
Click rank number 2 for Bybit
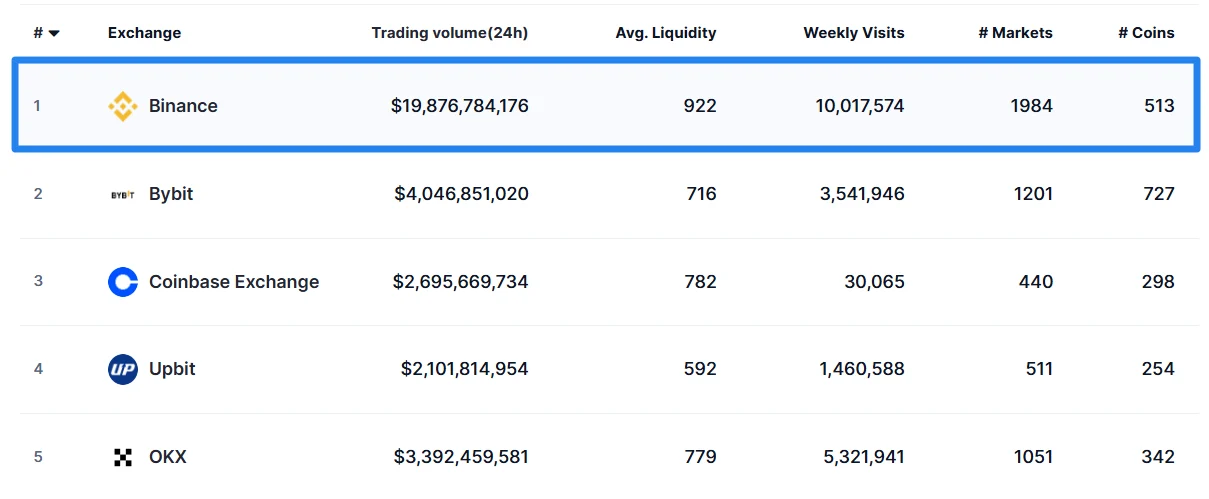pos(38,194)
